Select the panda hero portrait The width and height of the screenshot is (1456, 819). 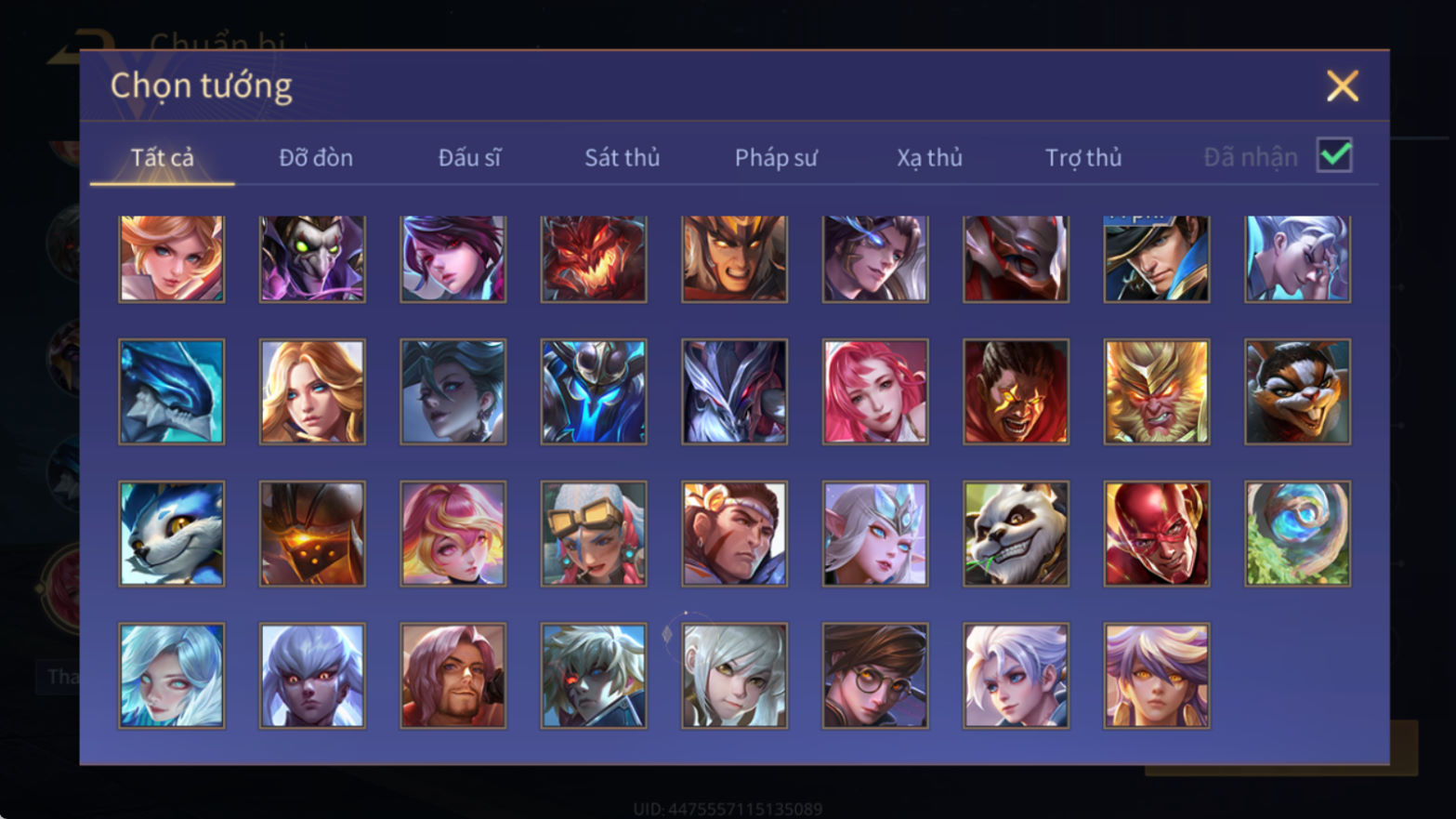[x=1016, y=534]
